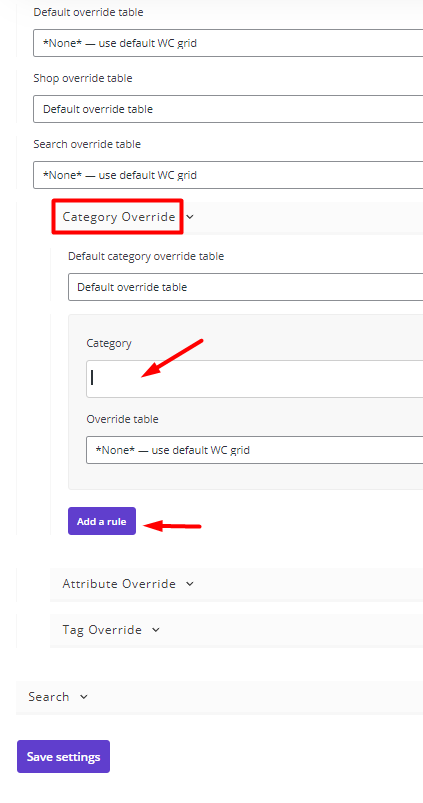Click the Category field label
This screenshot has height=803, width=423.
click(109, 344)
